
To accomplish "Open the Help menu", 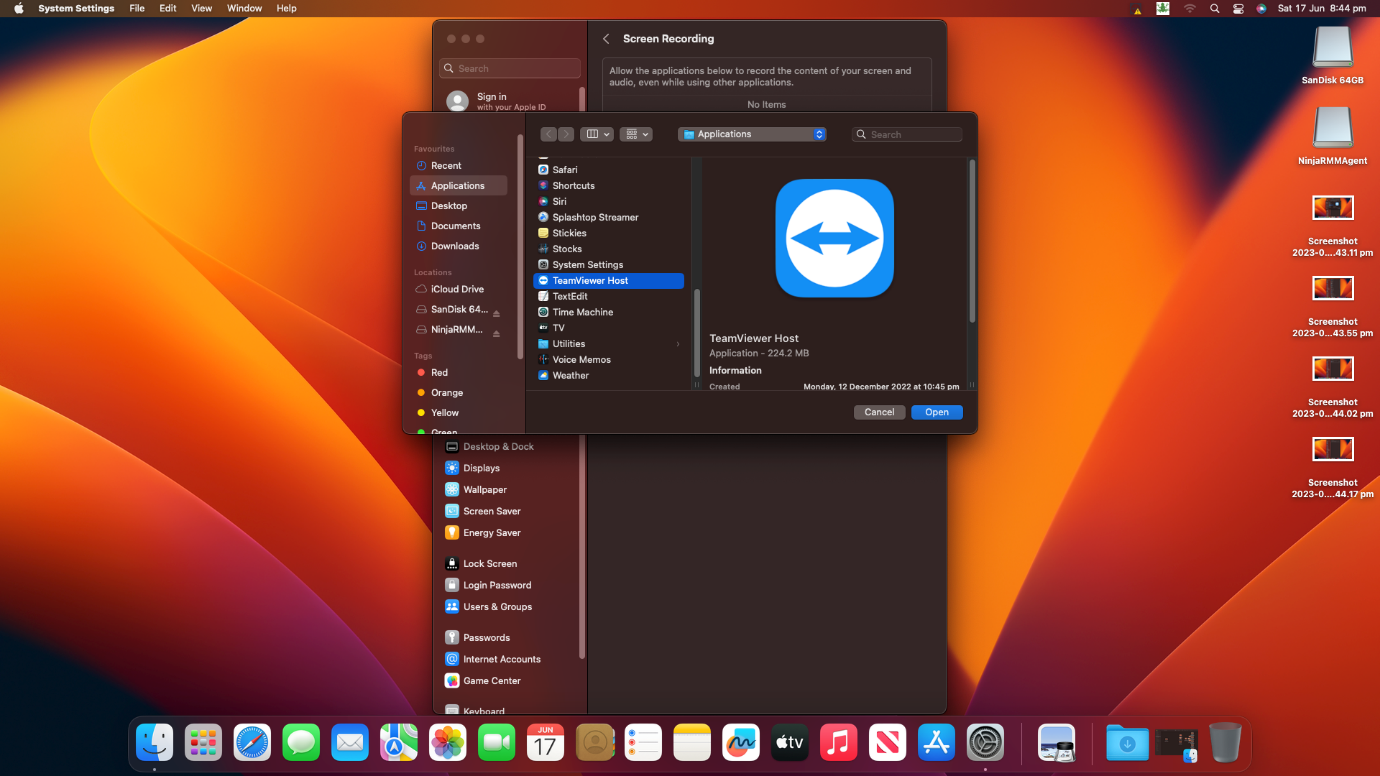I will coord(286,8).
